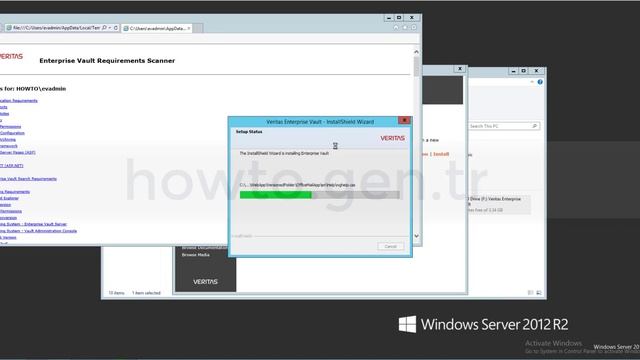Image resolution: width=640 pixels, height=360 pixels.
Task: Click the magnifier icon in Search This PC
Action: (x=535, y=126)
